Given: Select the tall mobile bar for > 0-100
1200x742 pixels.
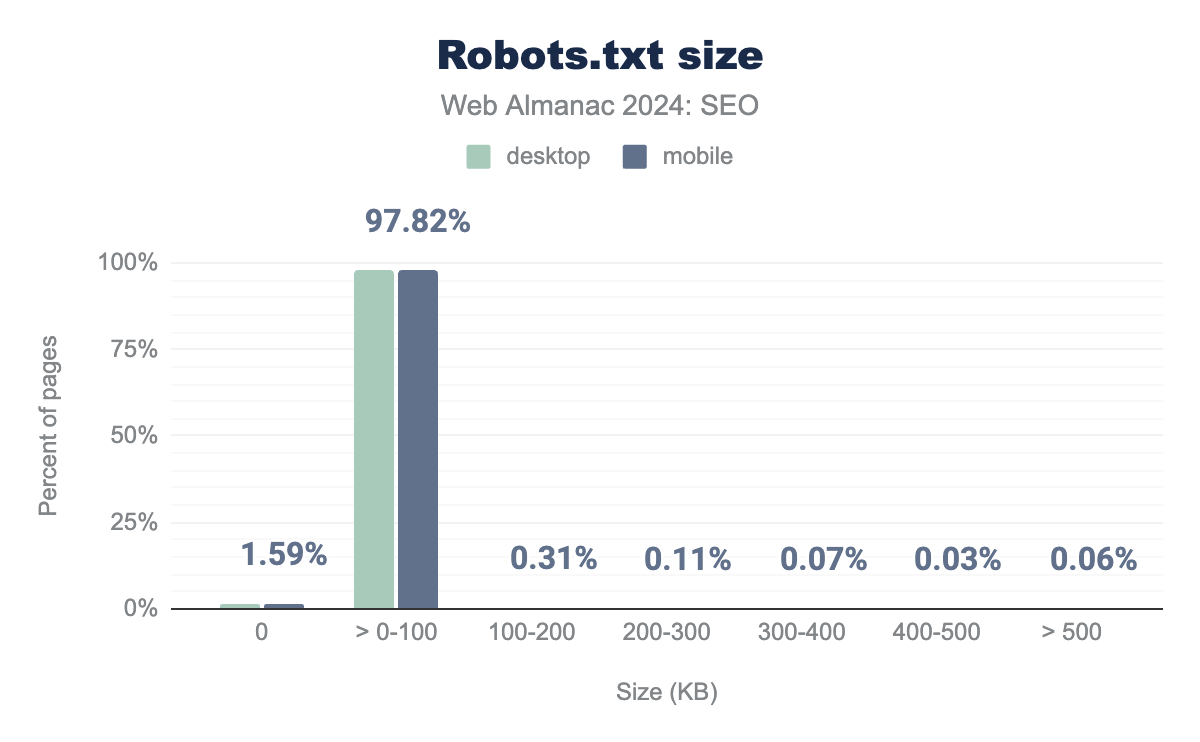Looking at the screenshot, I should pyautogui.click(x=418, y=439).
